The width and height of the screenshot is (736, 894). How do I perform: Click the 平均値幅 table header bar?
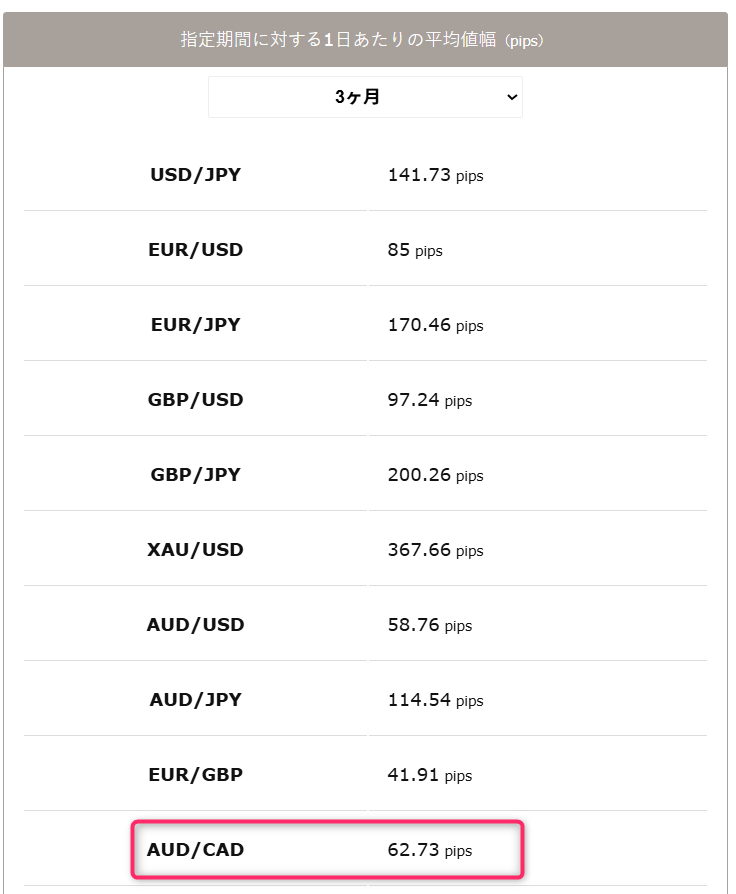365,39
